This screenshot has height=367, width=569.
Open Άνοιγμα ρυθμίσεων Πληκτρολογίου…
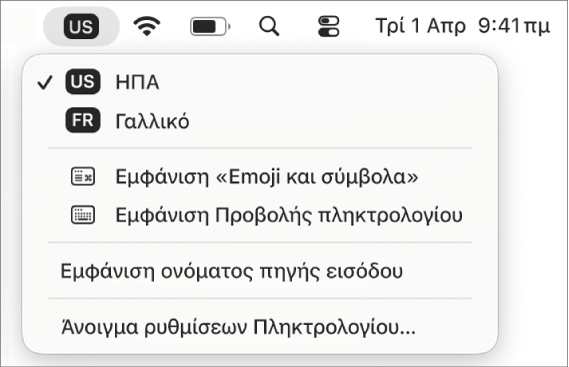tap(260, 327)
